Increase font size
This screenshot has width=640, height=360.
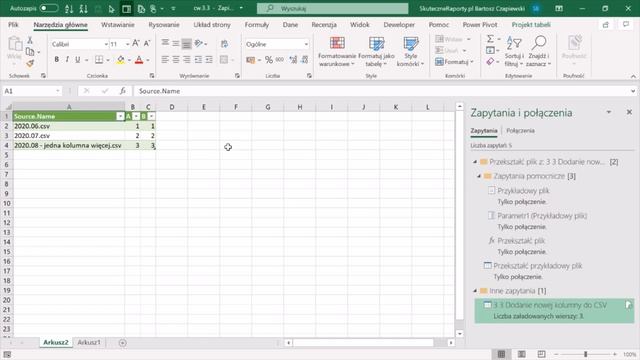(136, 43)
